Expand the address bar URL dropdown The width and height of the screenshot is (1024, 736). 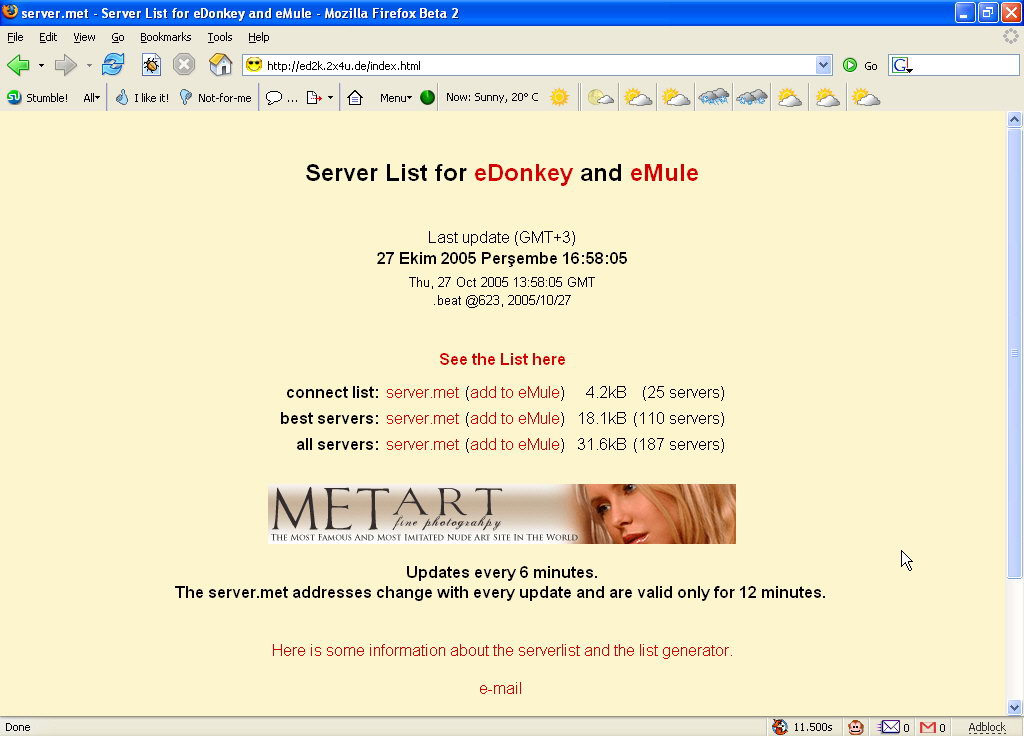click(x=823, y=65)
